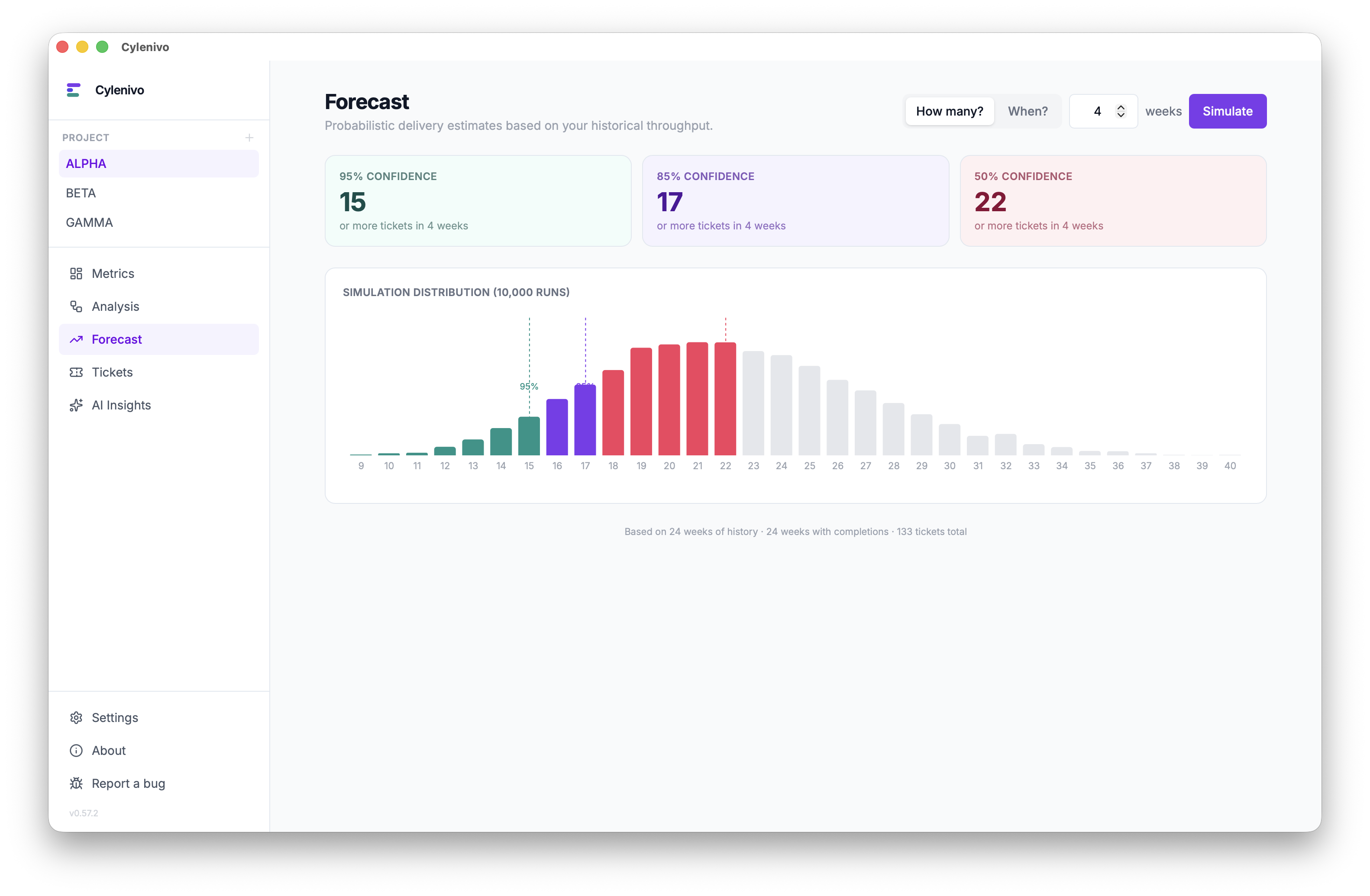Screen dimensions: 1370x896
Task: Open Analysis via its flask icon
Action: 77,306
